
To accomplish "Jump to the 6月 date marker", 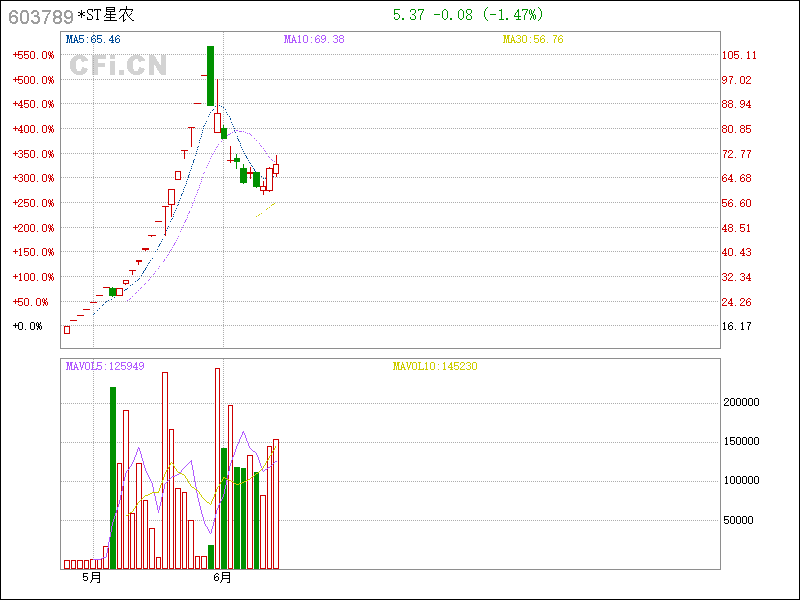I will [x=222, y=577].
